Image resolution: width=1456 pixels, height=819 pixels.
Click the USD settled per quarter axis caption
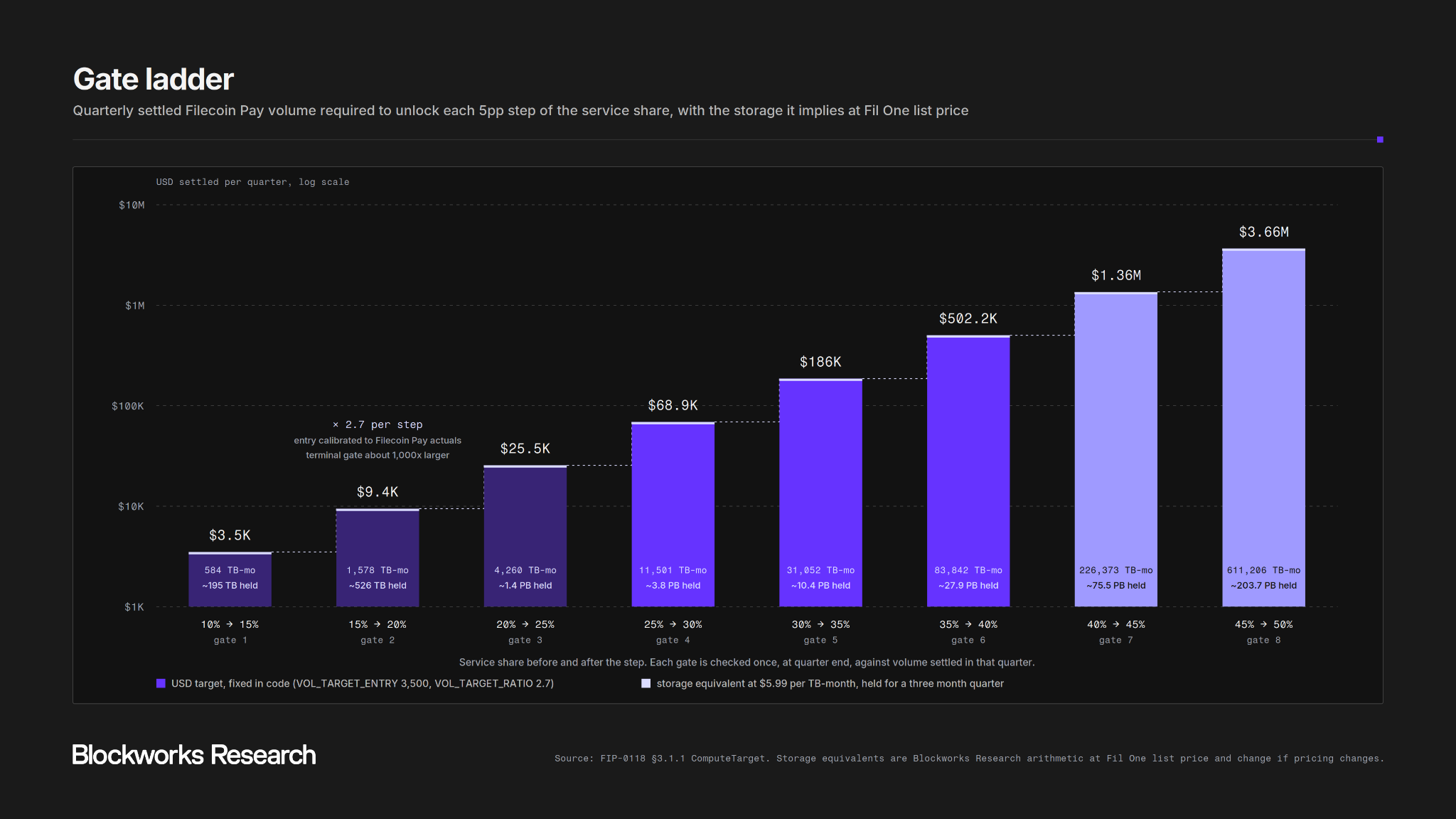[x=253, y=182]
